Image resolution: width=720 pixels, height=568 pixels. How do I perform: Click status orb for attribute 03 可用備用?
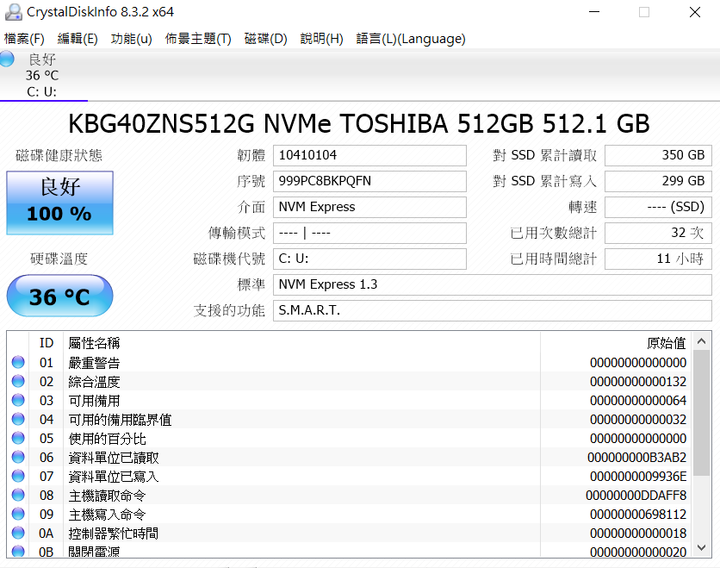point(18,400)
